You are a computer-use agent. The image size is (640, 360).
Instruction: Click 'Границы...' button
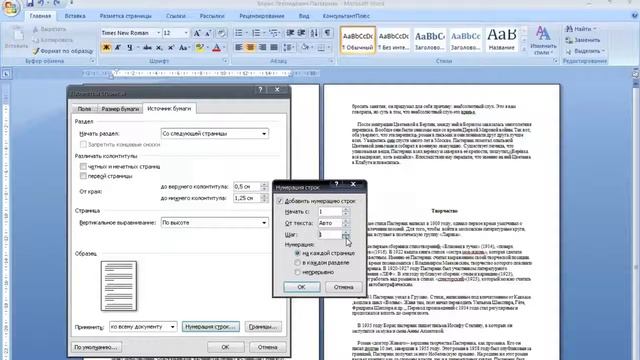coord(263,327)
